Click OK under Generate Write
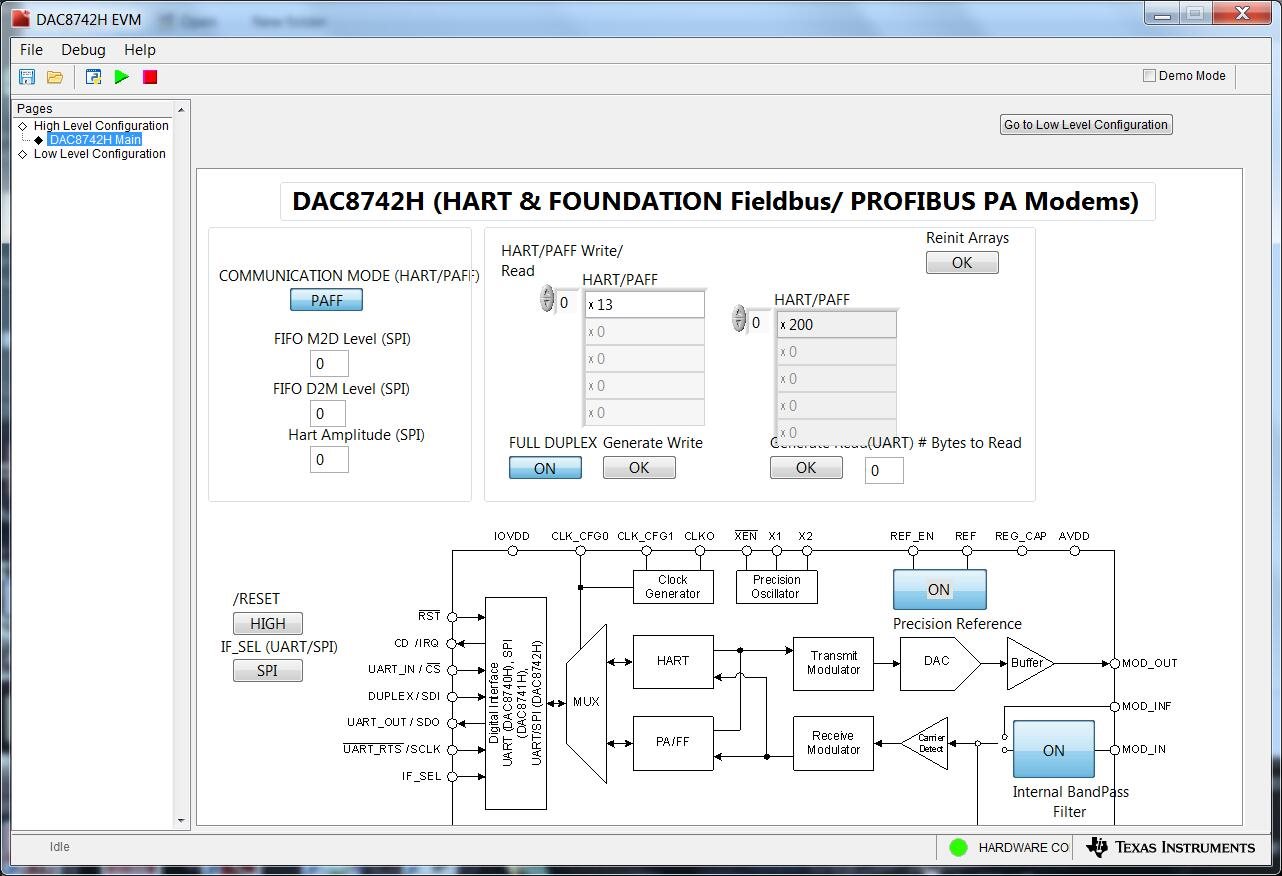The width and height of the screenshot is (1282, 876). [x=639, y=468]
